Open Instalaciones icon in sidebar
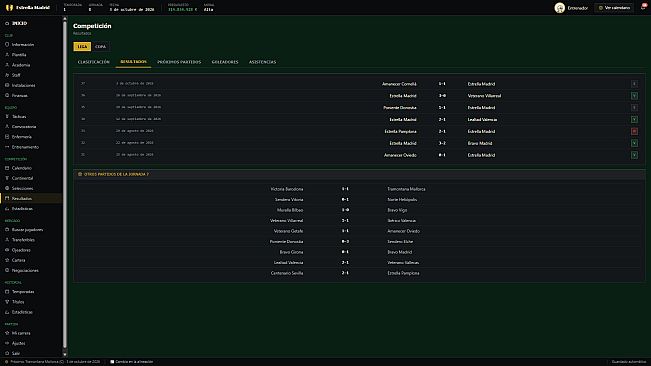The image size is (651, 366). pos(7,85)
